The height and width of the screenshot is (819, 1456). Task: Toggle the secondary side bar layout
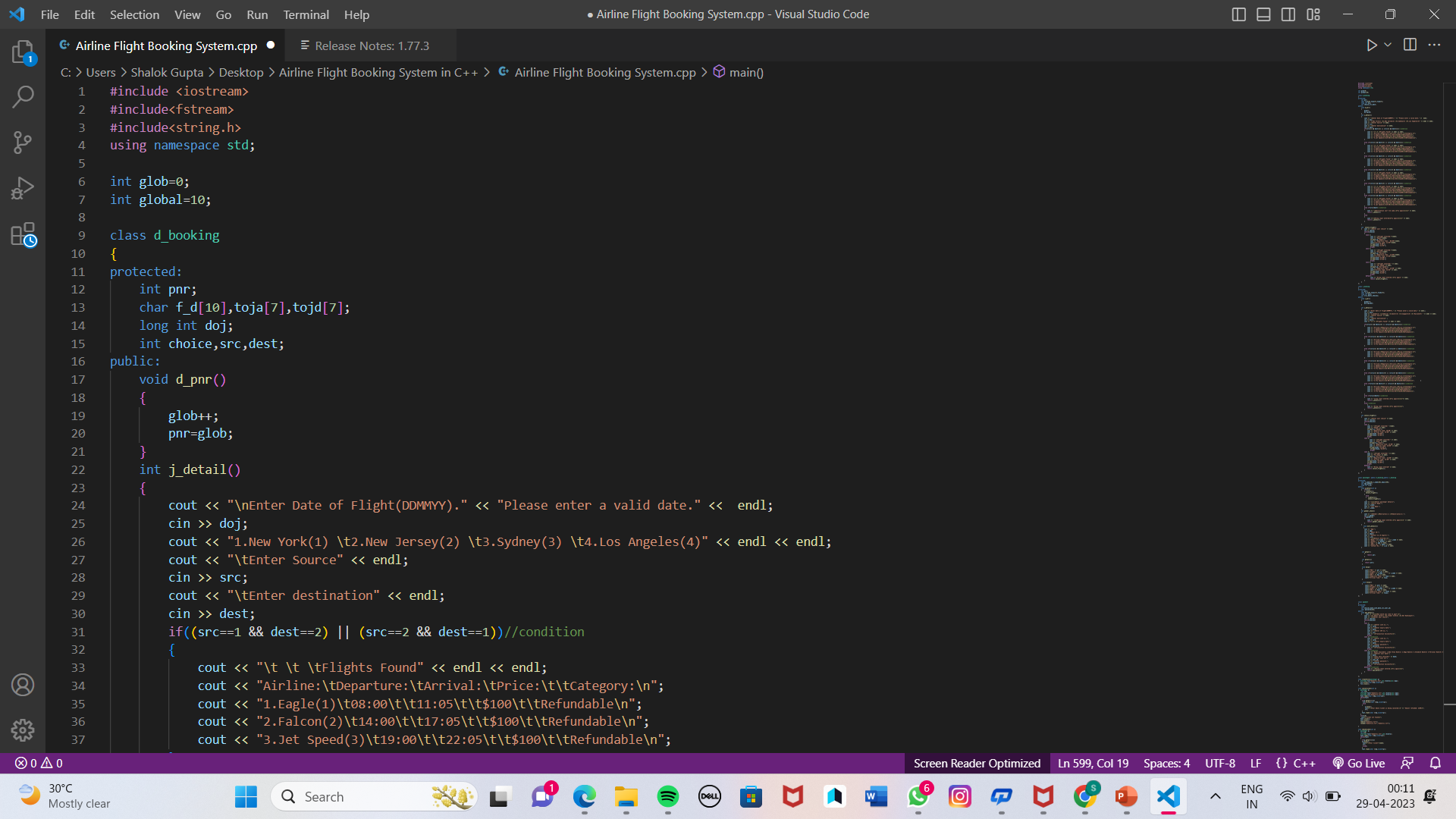(x=1288, y=14)
